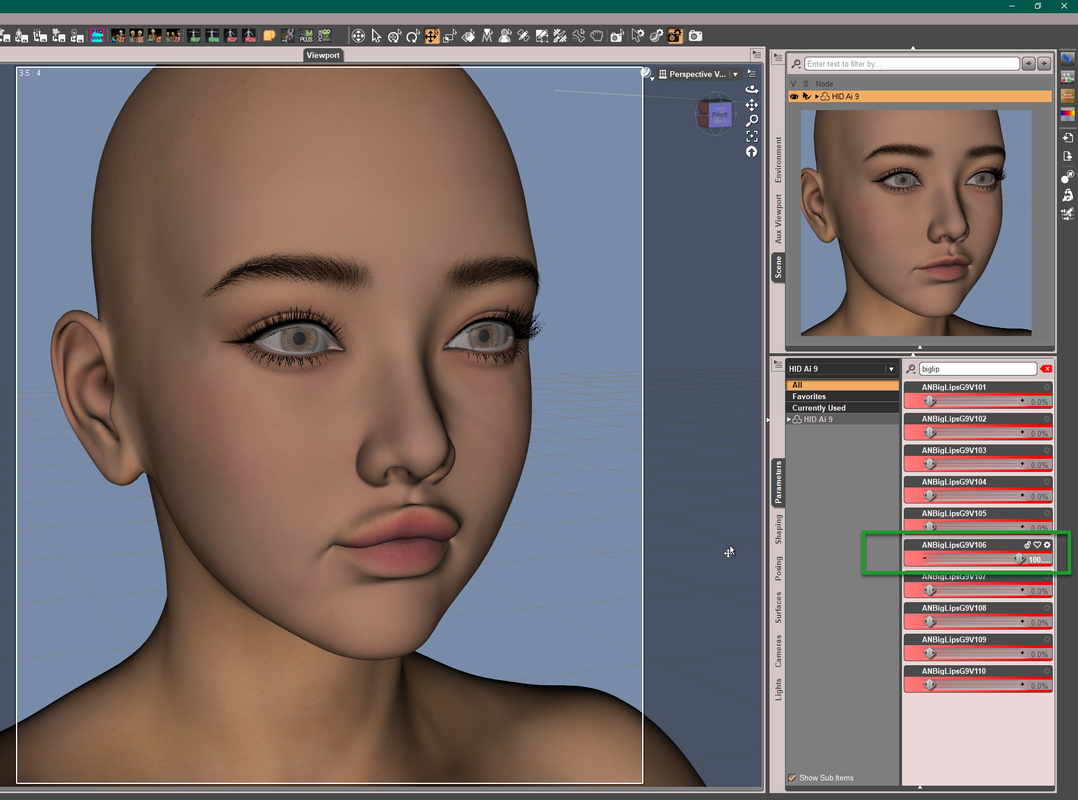
Task: Select the Node Selection arrow tool
Action: tap(376, 36)
